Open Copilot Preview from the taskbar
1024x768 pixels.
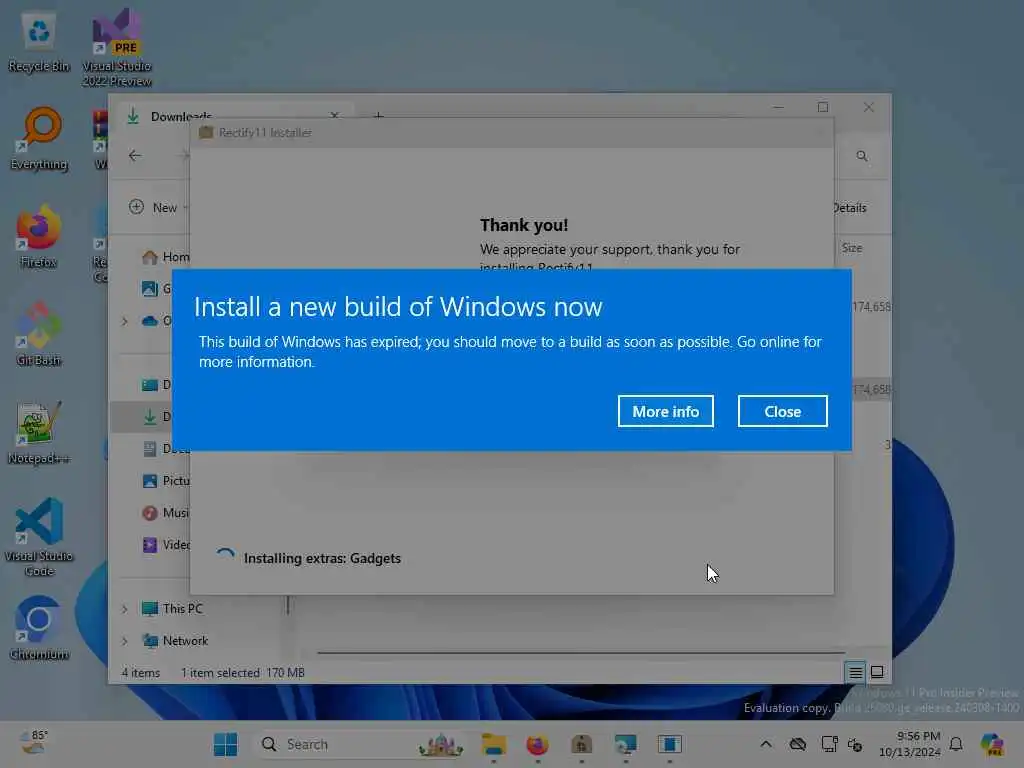coord(992,744)
